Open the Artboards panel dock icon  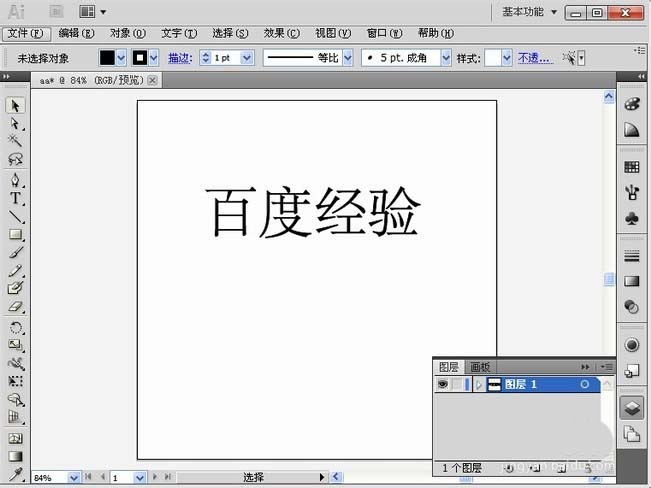pyautogui.click(x=631, y=434)
